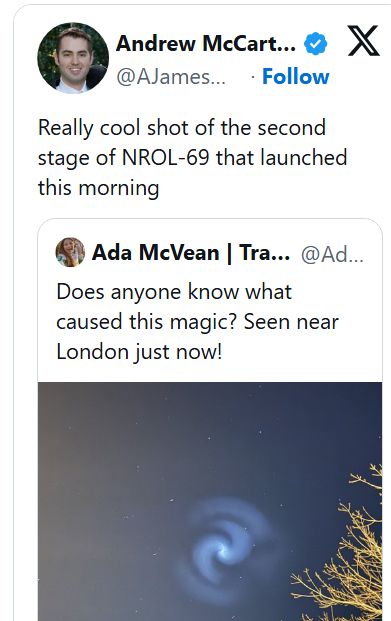The height and width of the screenshot is (621, 391).
Task: Open the night sky photo thumbnail
Action: click(210, 501)
